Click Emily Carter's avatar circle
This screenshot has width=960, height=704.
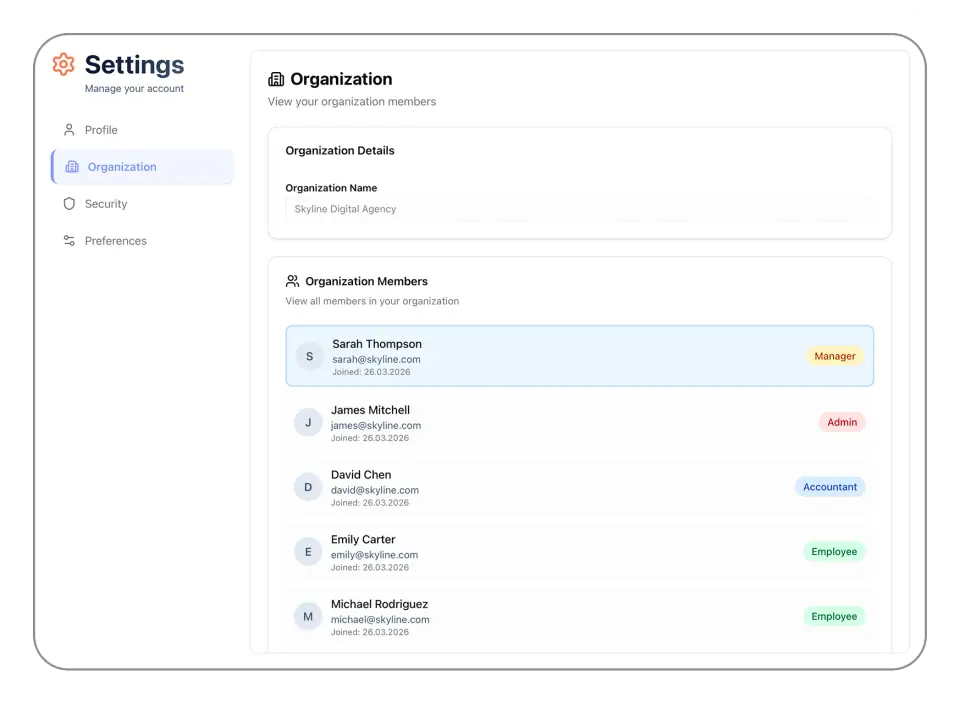tap(308, 551)
